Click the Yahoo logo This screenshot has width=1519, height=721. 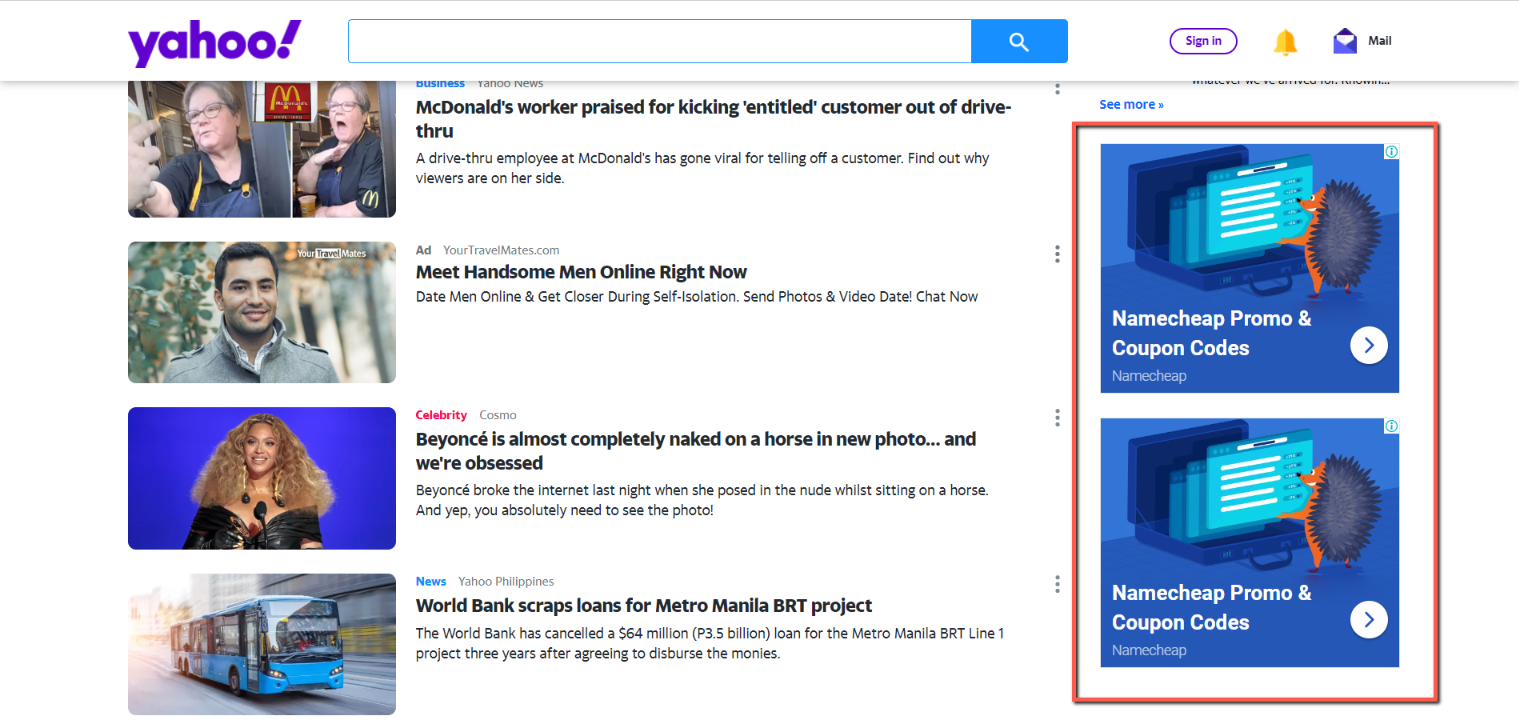(214, 44)
